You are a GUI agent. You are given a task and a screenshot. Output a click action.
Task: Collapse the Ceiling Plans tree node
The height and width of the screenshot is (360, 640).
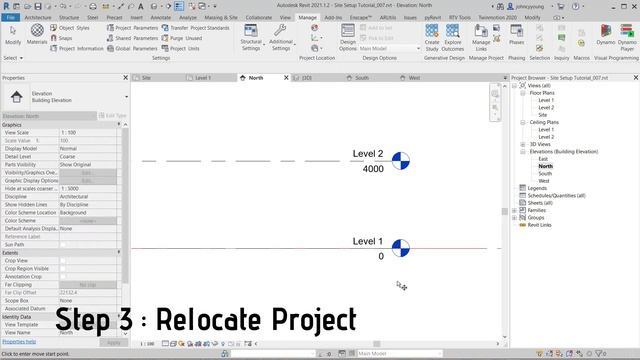coord(523,122)
